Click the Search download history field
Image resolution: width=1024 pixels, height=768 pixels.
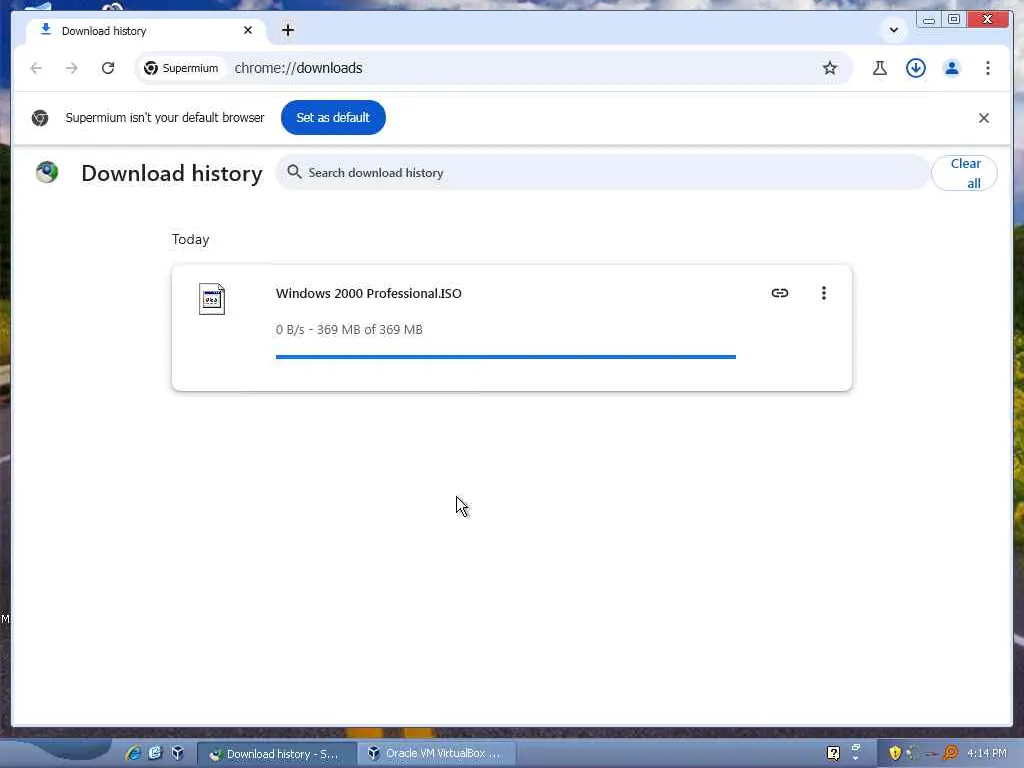click(x=603, y=172)
